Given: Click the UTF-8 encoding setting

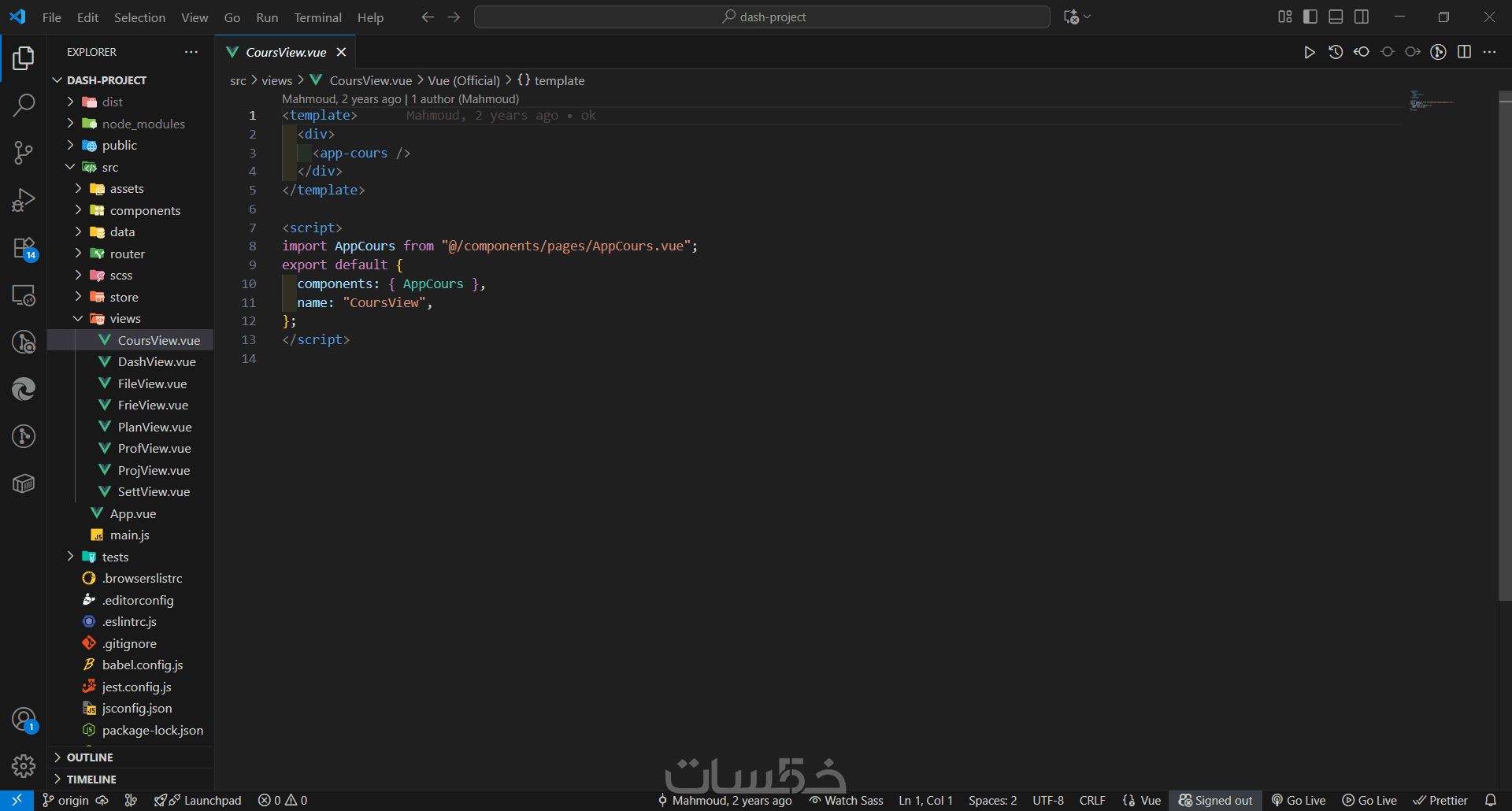Looking at the screenshot, I should pyautogui.click(x=1048, y=801).
